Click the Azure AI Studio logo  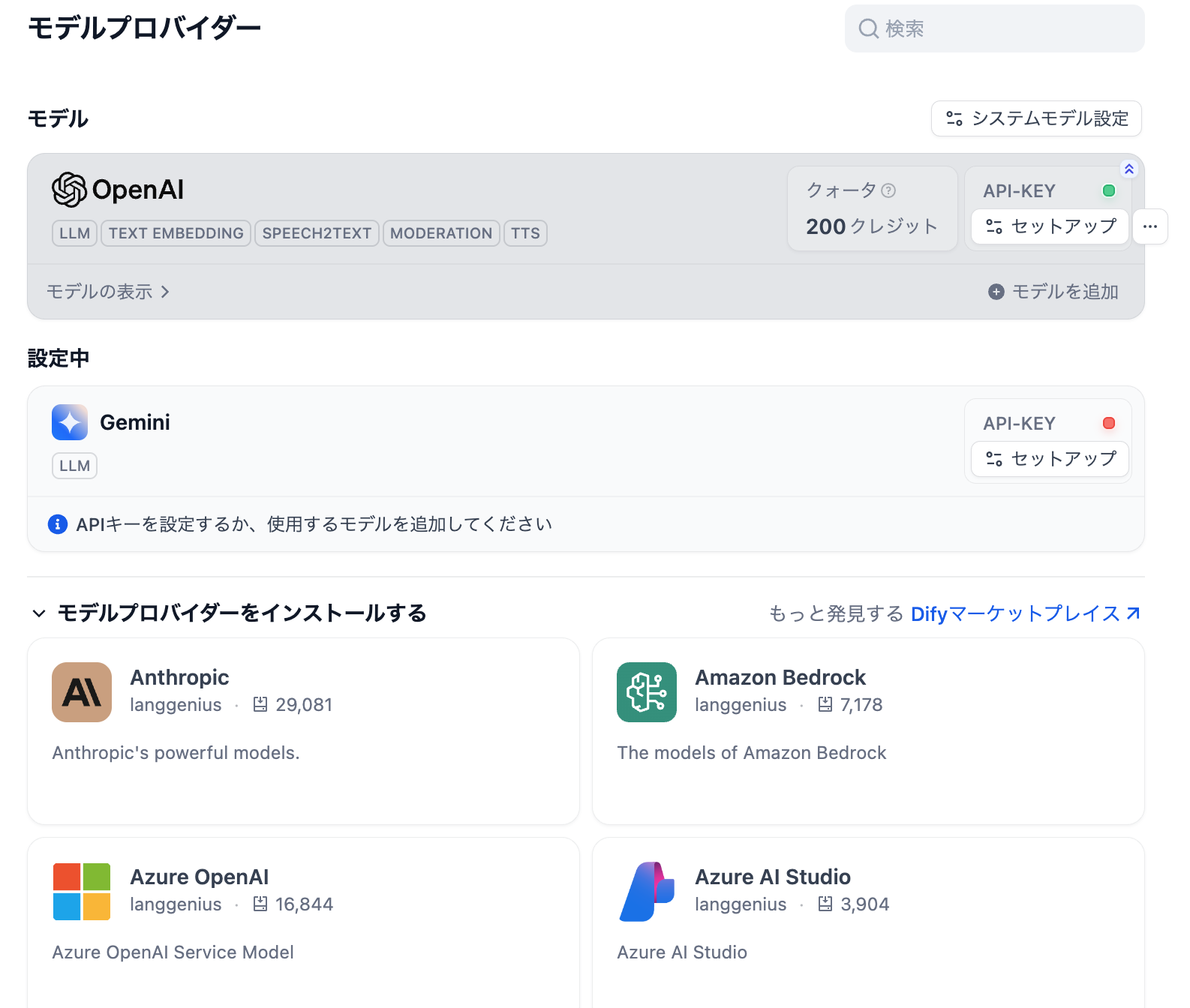click(x=647, y=892)
